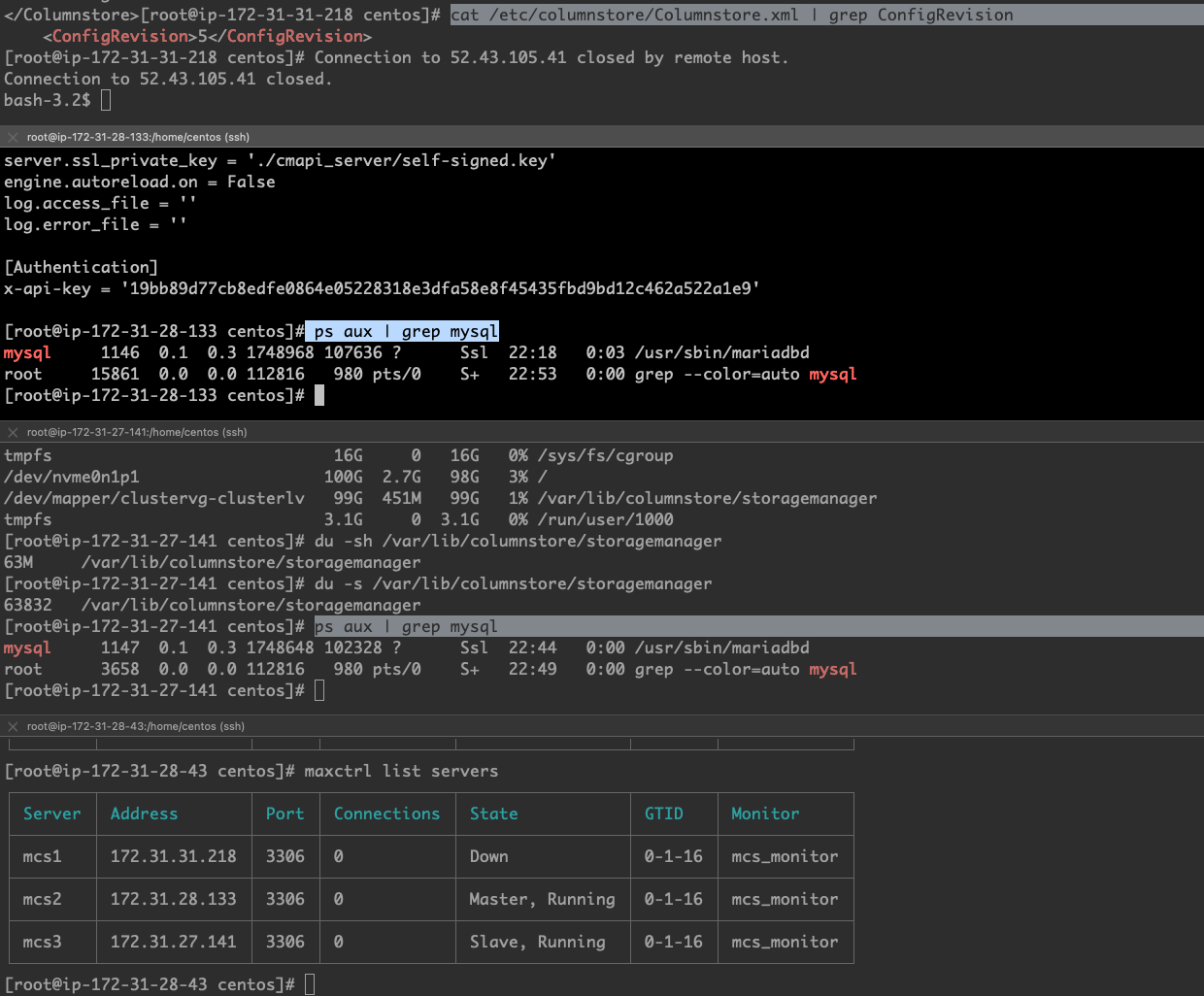Click the highlighted cat Columnstore.xml command
The image size is (1204, 996).
coord(731,15)
